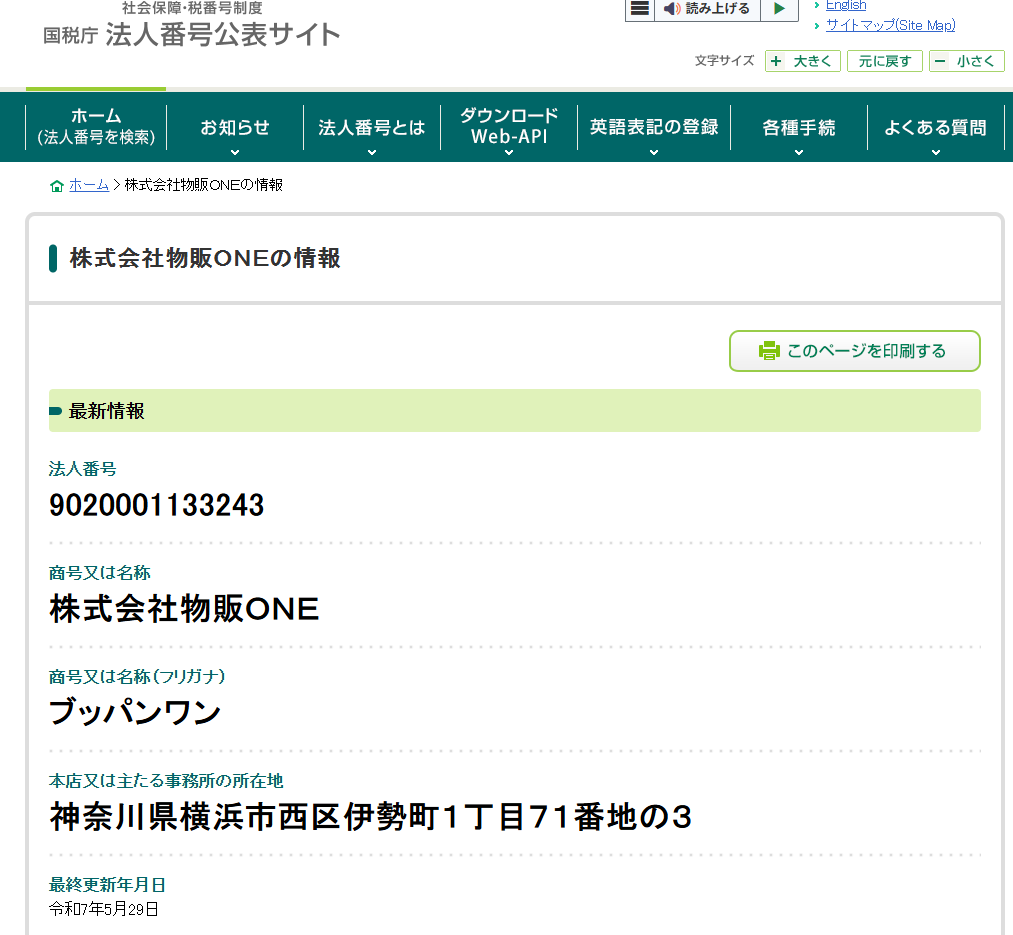Click the home icon in the breadcrumb
The height and width of the screenshot is (935, 1013).
(x=56, y=186)
